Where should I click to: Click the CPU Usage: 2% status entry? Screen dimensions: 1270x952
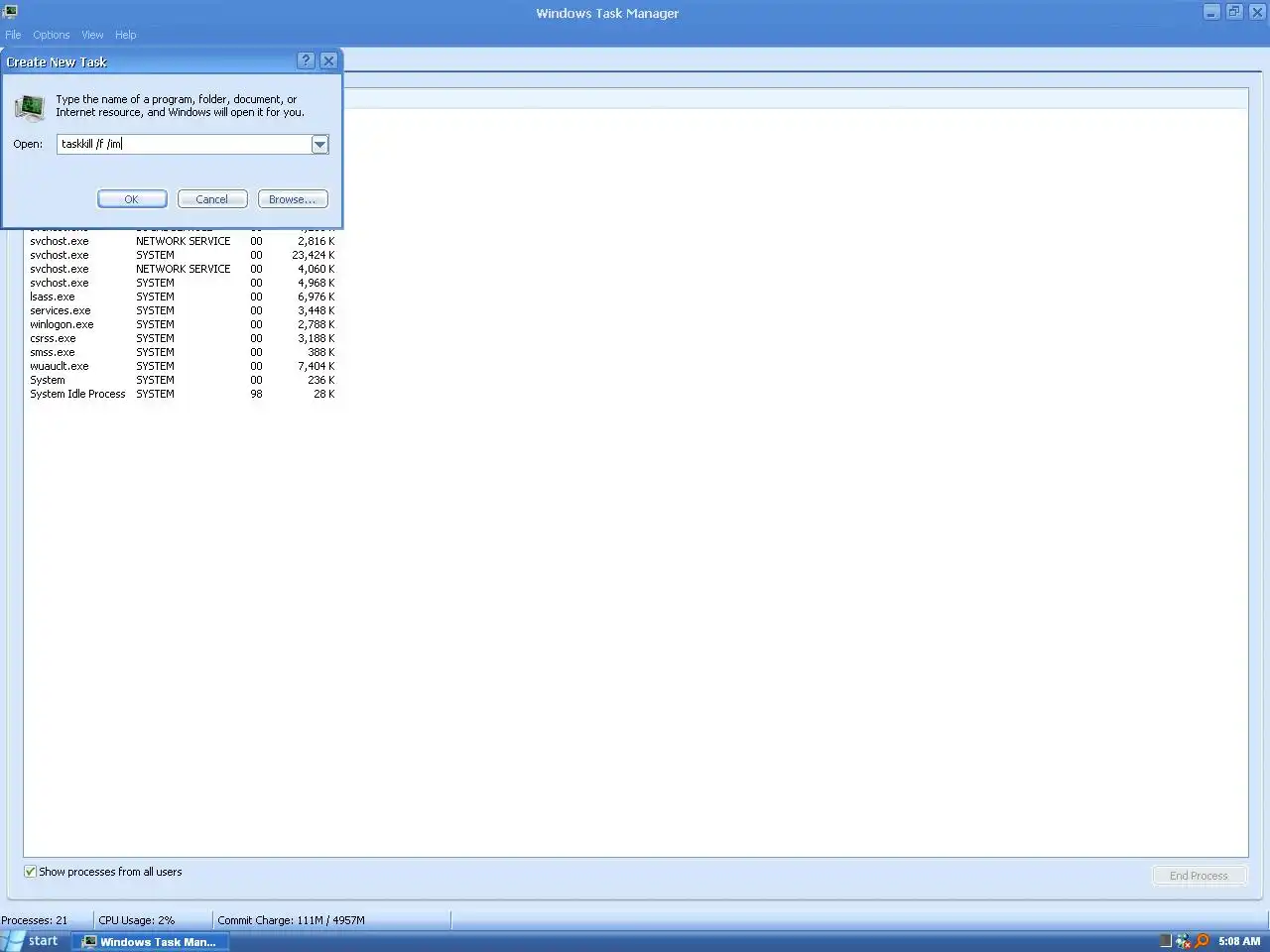point(137,920)
